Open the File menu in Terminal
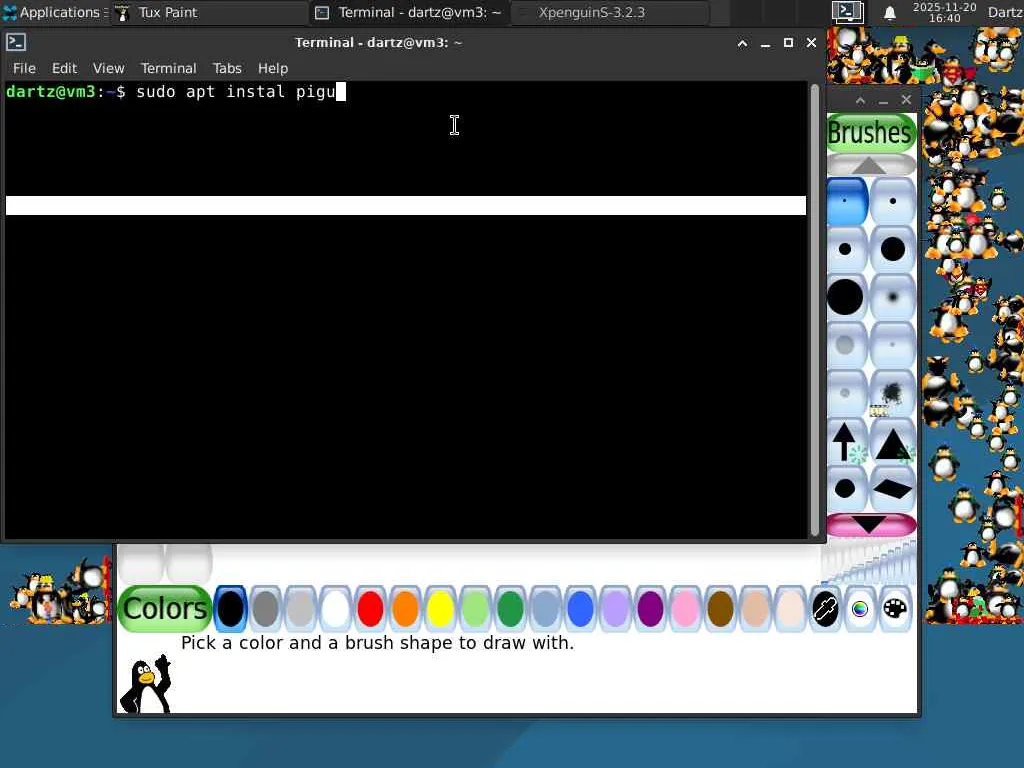Viewport: 1024px width, 768px height. click(x=24, y=68)
